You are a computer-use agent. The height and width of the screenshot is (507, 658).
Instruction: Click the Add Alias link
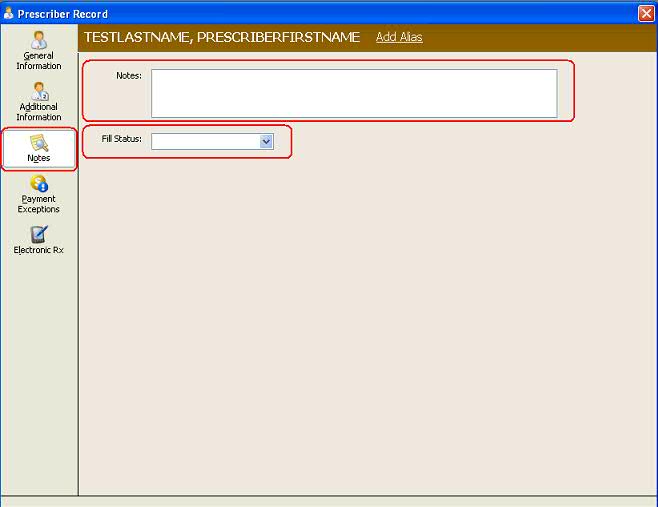pyautogui.click(x=399, y=37)
